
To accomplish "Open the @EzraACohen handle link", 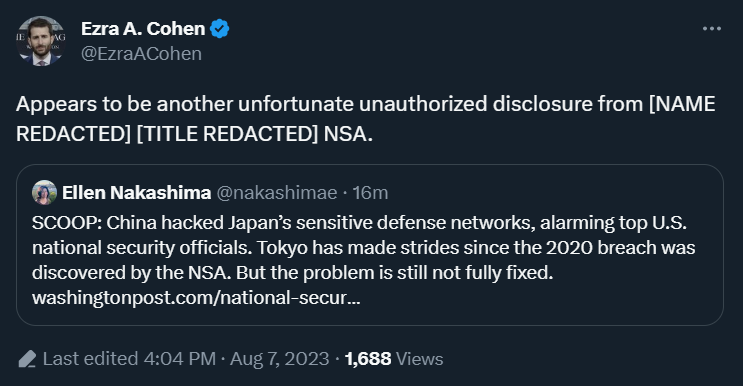I will click(x=141, y=54).
